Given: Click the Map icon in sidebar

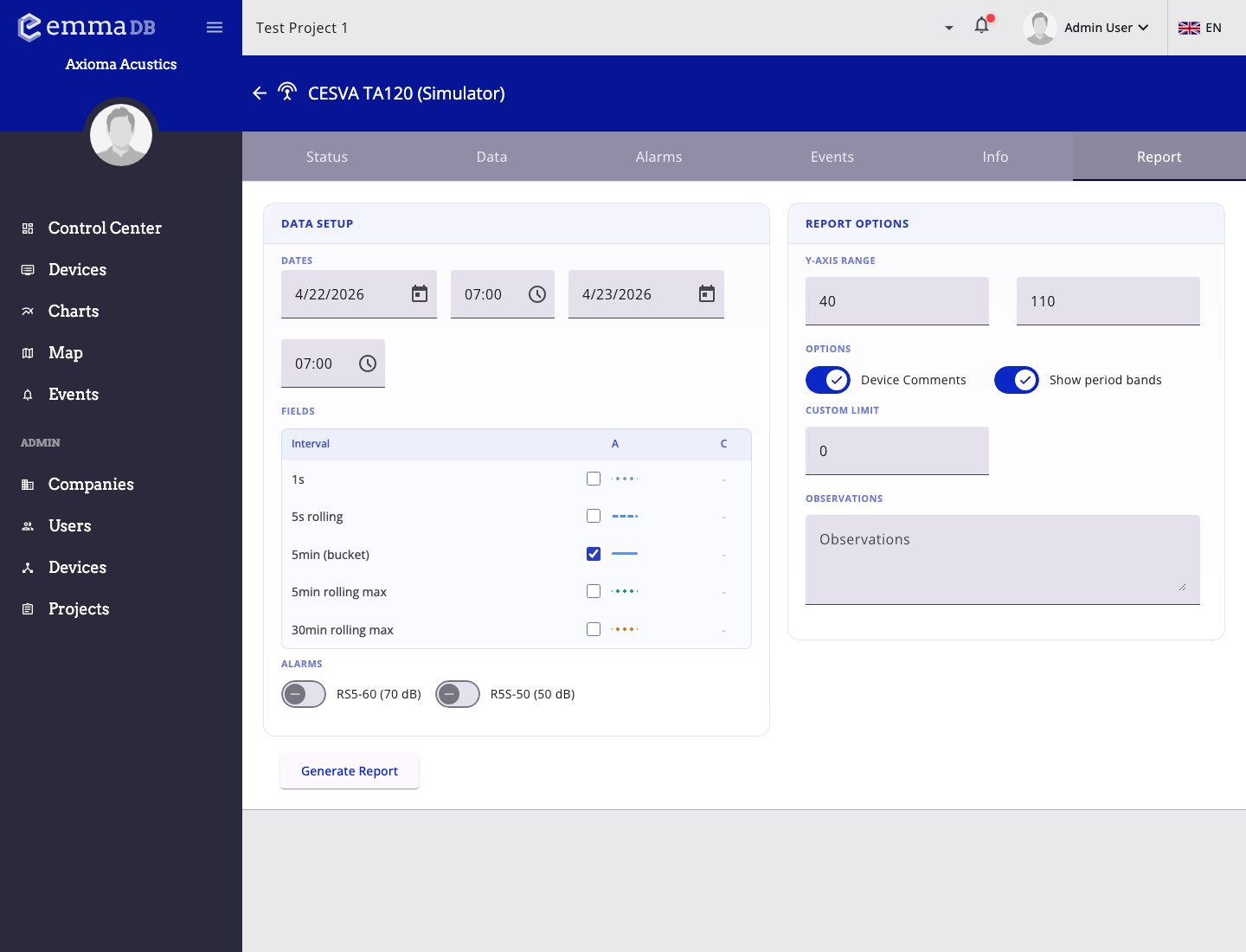Looking at the screenshot, I should (28, 353).
